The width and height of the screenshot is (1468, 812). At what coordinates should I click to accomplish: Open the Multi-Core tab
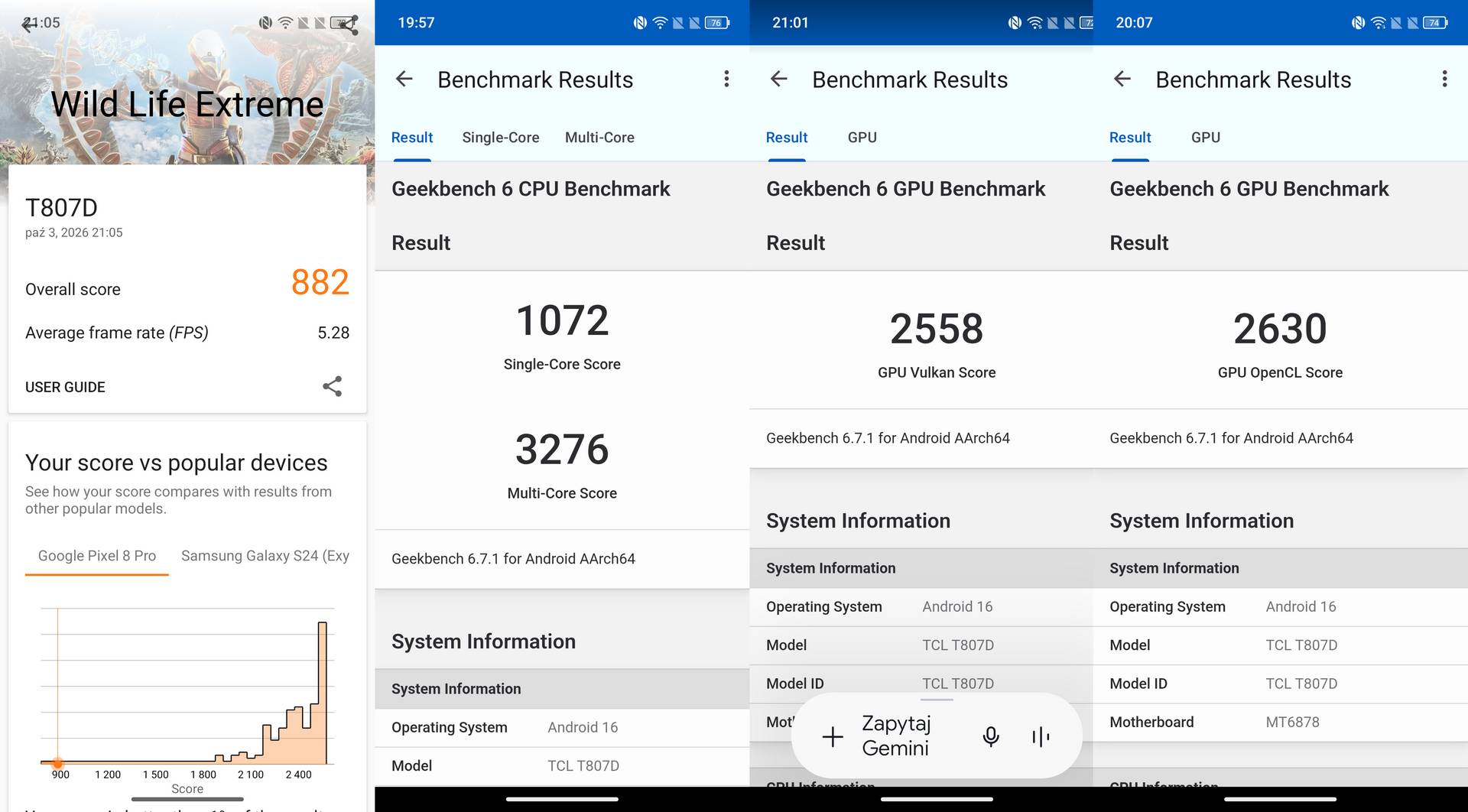click(x=599, y=138)
